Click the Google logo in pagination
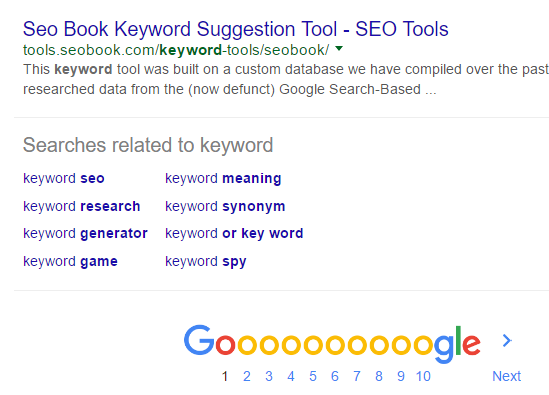Viewport: 549px width, 395px height. click(x=332, y=344)
